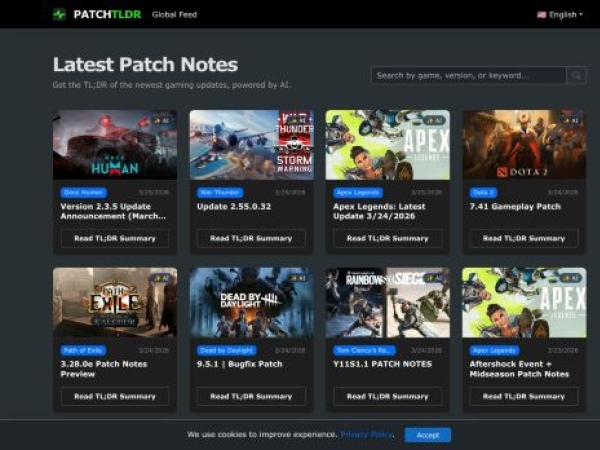Select the Once Human game tag

tap(83, 192)
